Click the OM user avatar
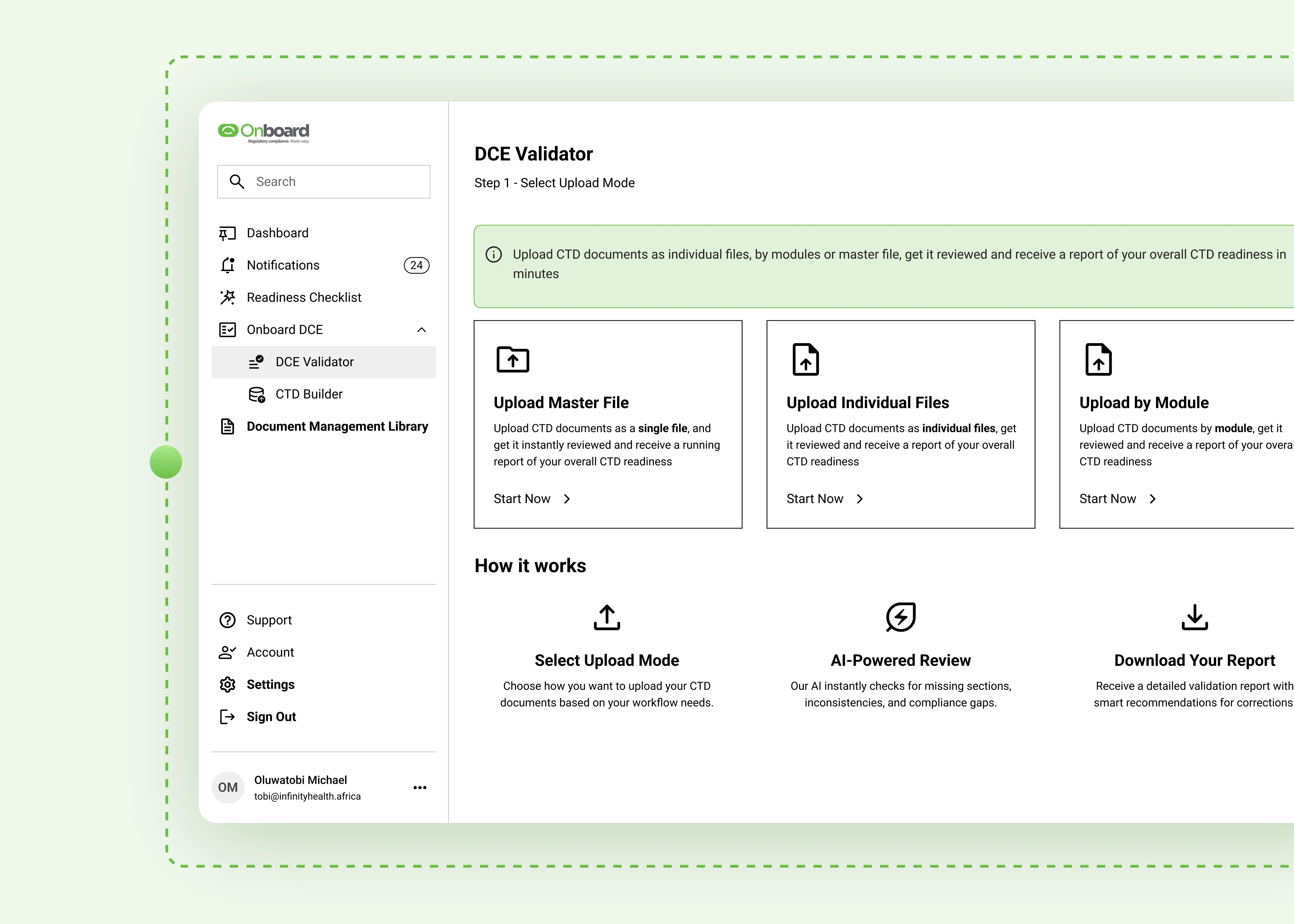The width and height of the screenshot is (1294, 924). (228, 788)
